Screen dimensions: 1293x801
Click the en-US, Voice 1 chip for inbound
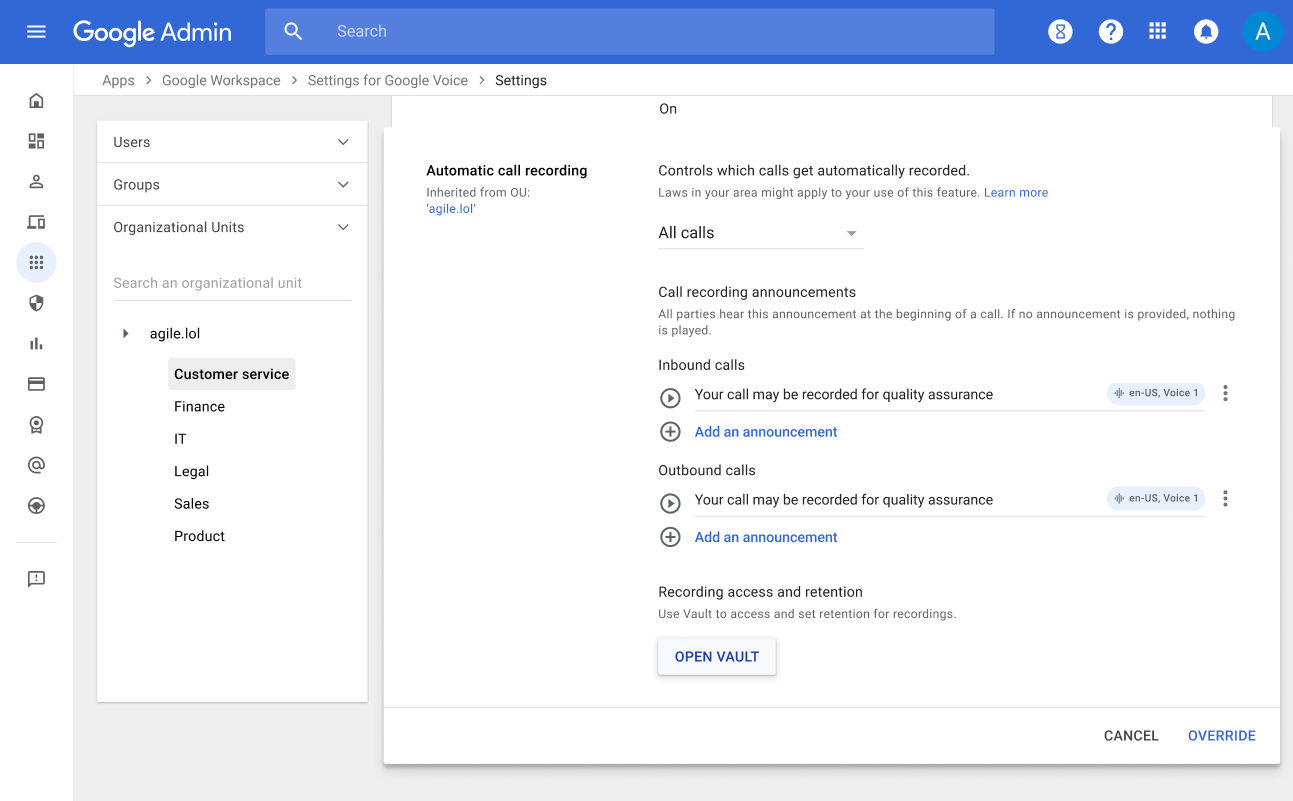[1156, 393]
